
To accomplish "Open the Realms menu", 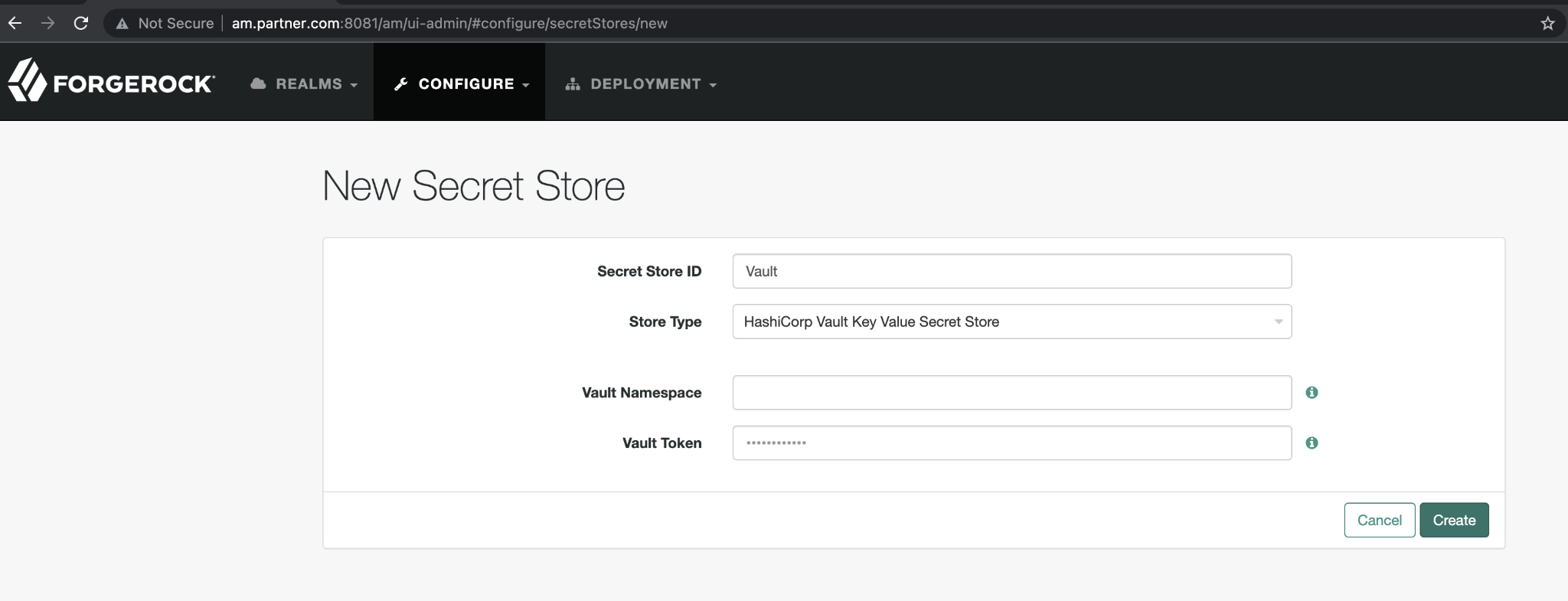I will click(x=305, y=83).
